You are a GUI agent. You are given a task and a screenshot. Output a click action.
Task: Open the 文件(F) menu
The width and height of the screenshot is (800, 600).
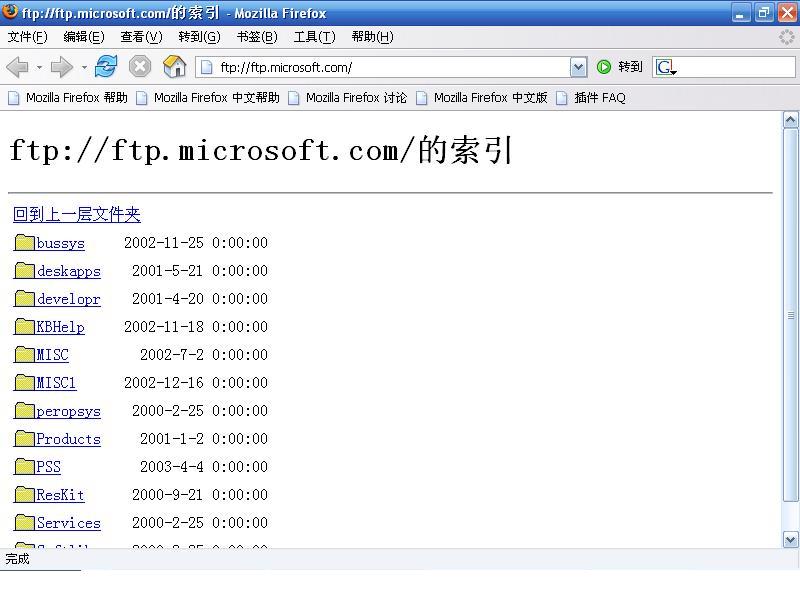pyautogui.click(x=28, y=37)
